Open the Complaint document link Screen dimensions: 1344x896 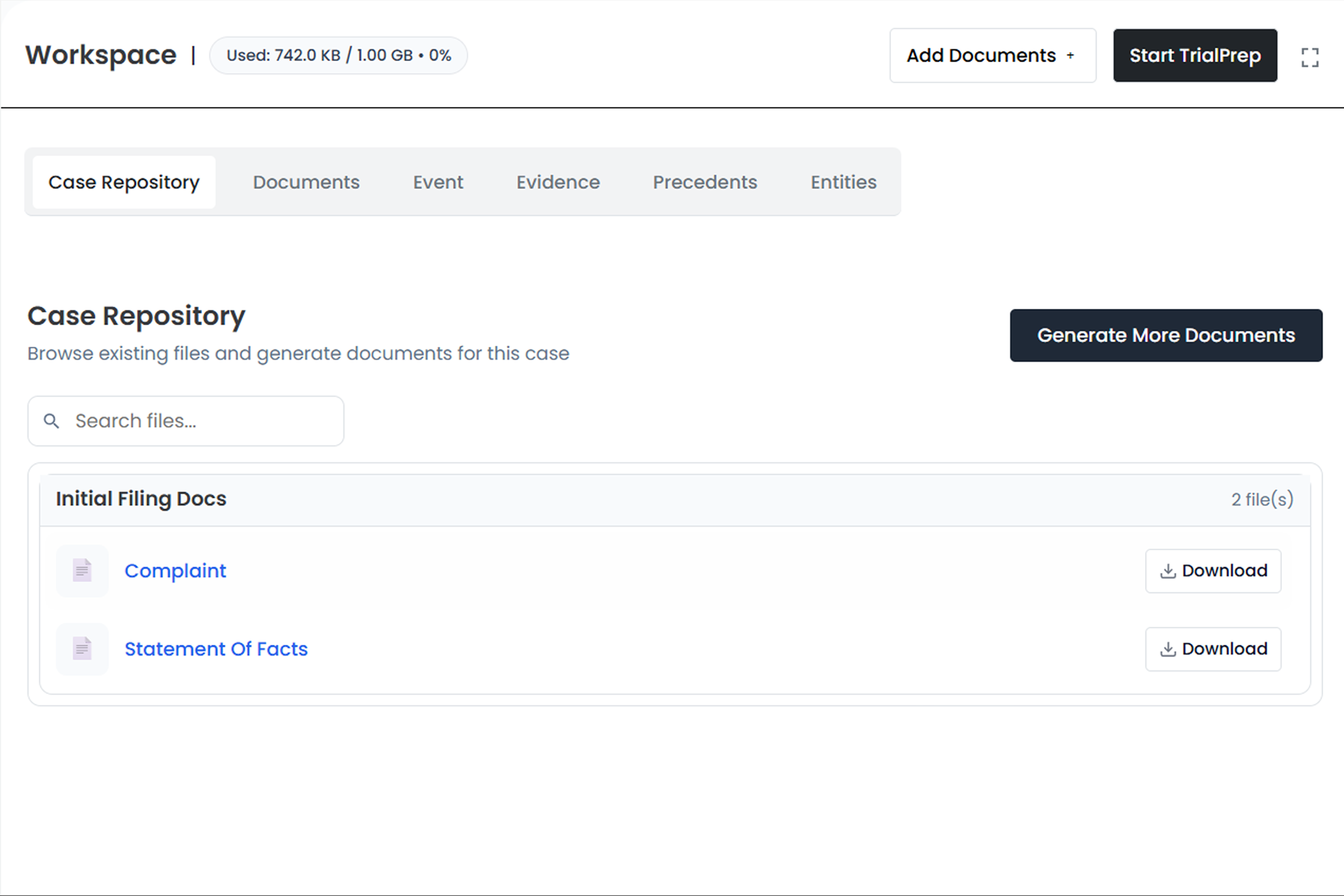point(175,570)
